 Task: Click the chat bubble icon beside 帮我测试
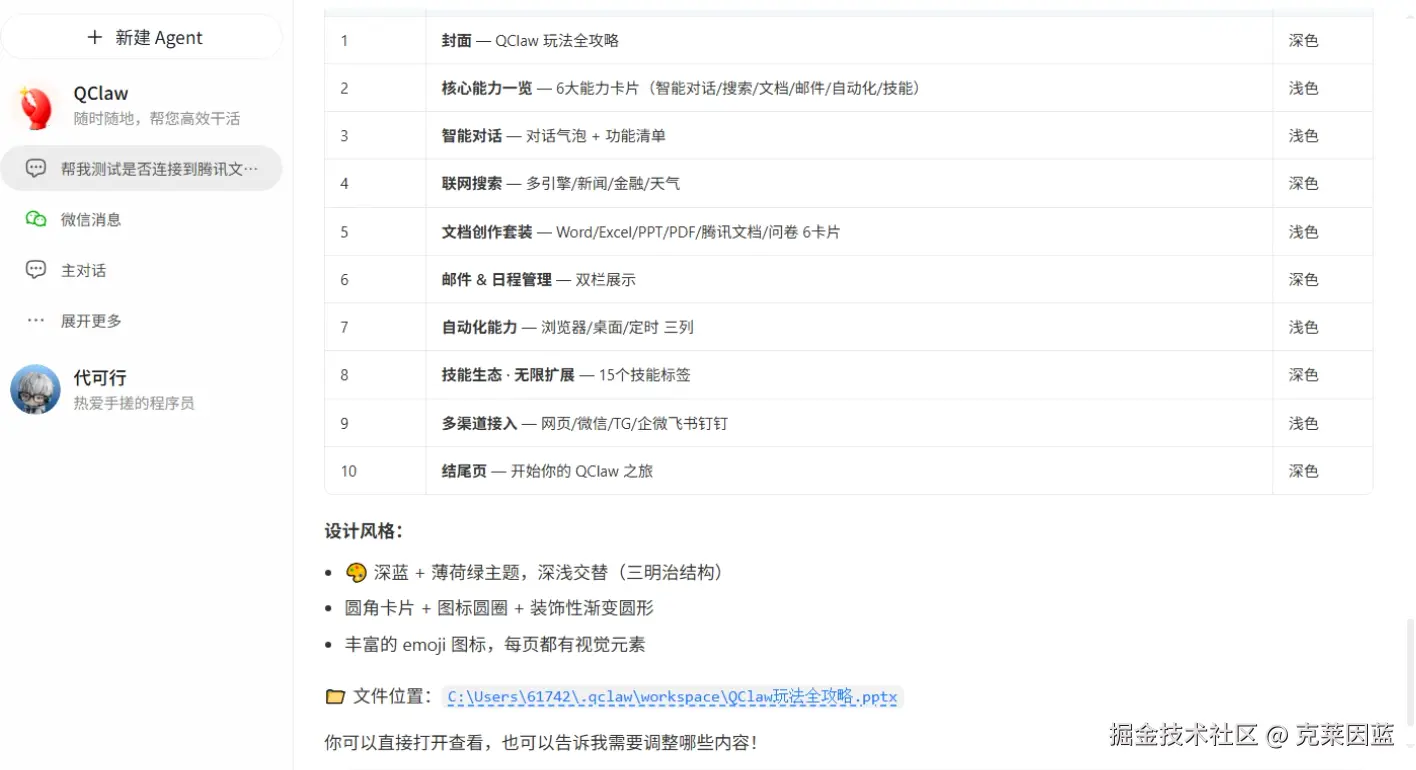[36, 168]
